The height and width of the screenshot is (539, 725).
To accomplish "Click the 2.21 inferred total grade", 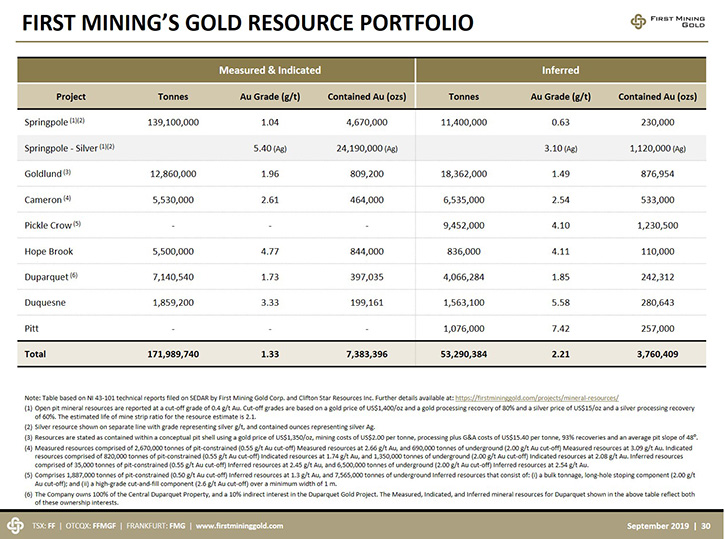I will 560,354.
